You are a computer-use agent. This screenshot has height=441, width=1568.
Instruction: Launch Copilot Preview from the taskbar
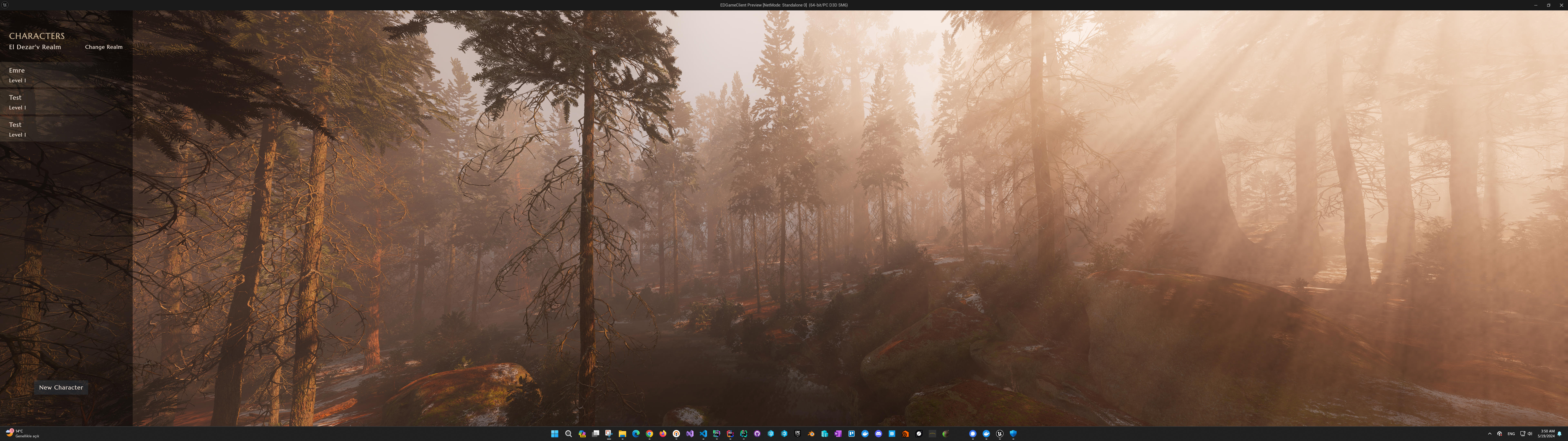pos(582,434)
